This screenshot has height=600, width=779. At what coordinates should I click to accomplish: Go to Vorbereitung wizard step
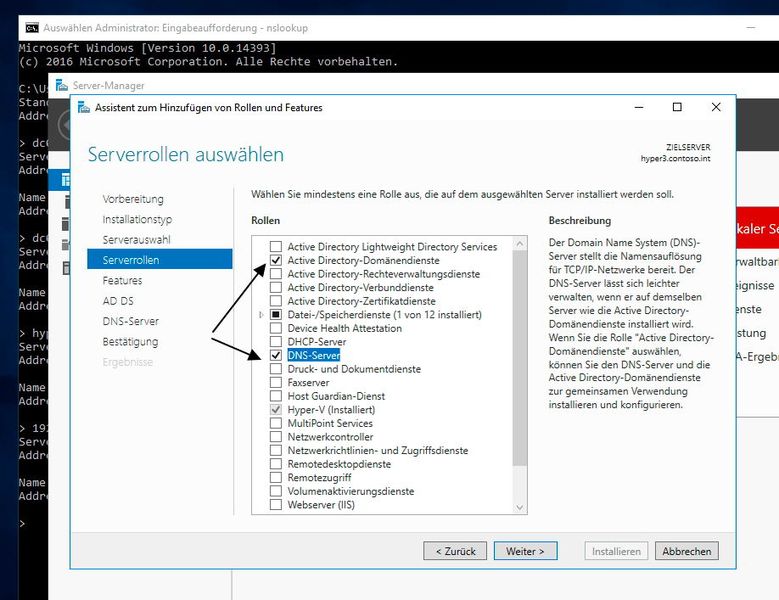pyautogui.click(x=133, y=199)
